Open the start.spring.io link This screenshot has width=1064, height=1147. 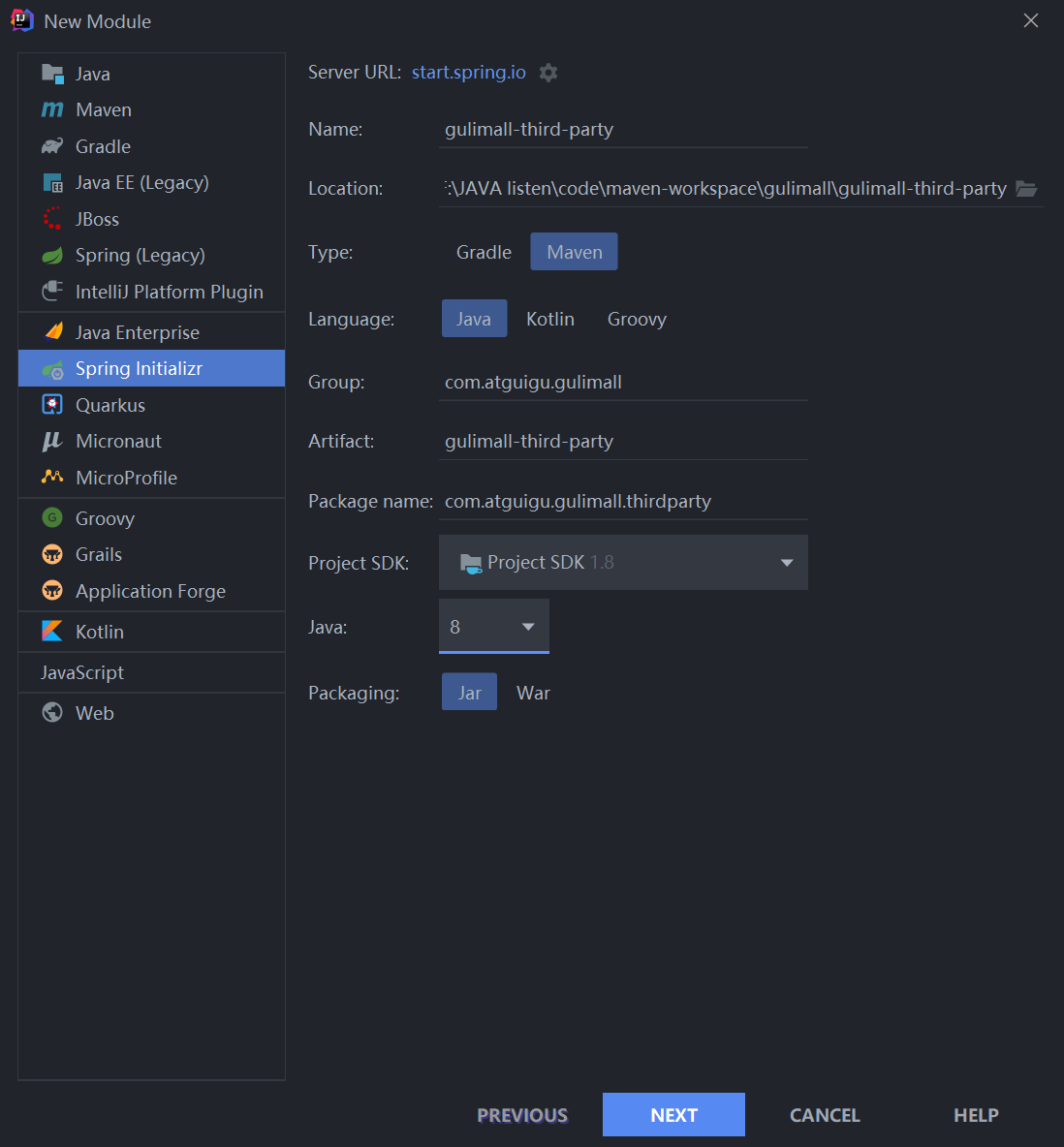pyautogui.click(x=469, y=73)
